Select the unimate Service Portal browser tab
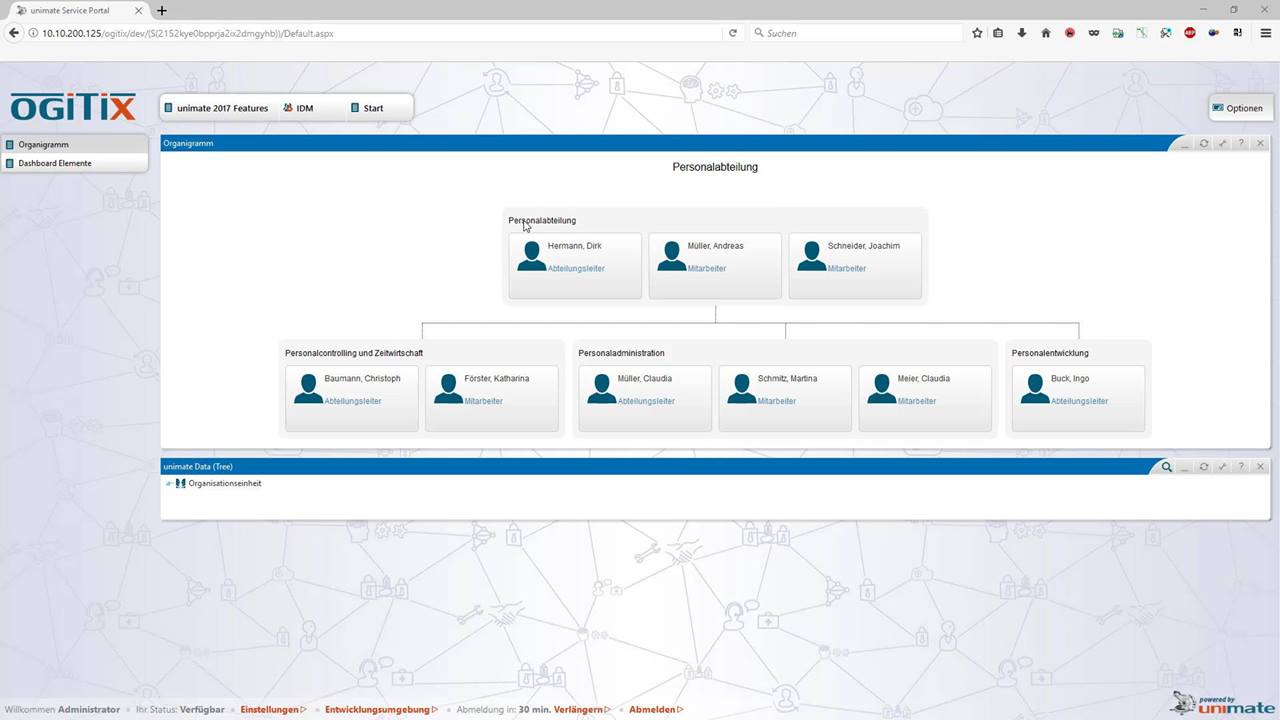Viewport: 1280px width, 720px height. point(78,10)
